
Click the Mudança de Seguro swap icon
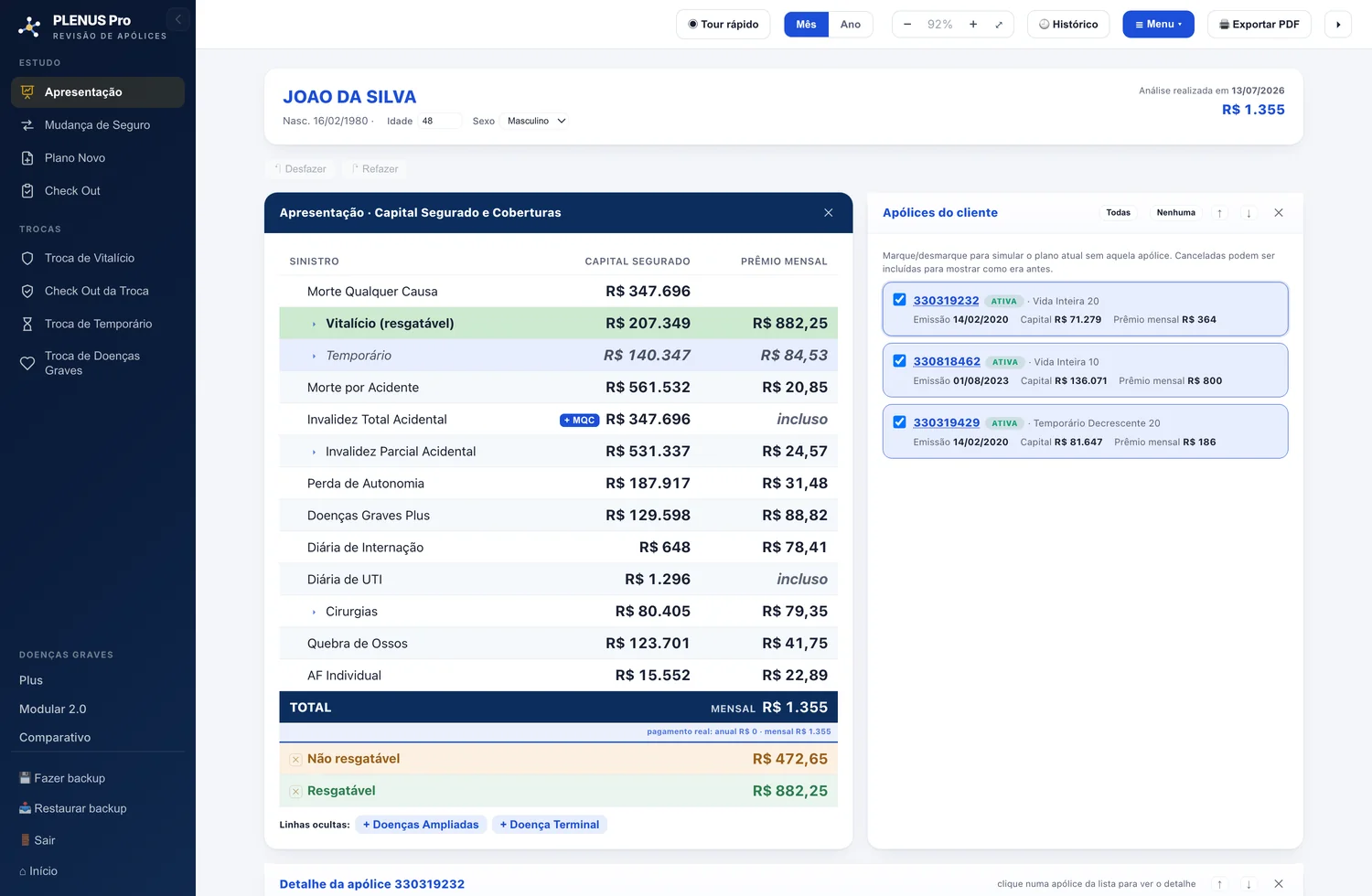[x=27, y=125]
